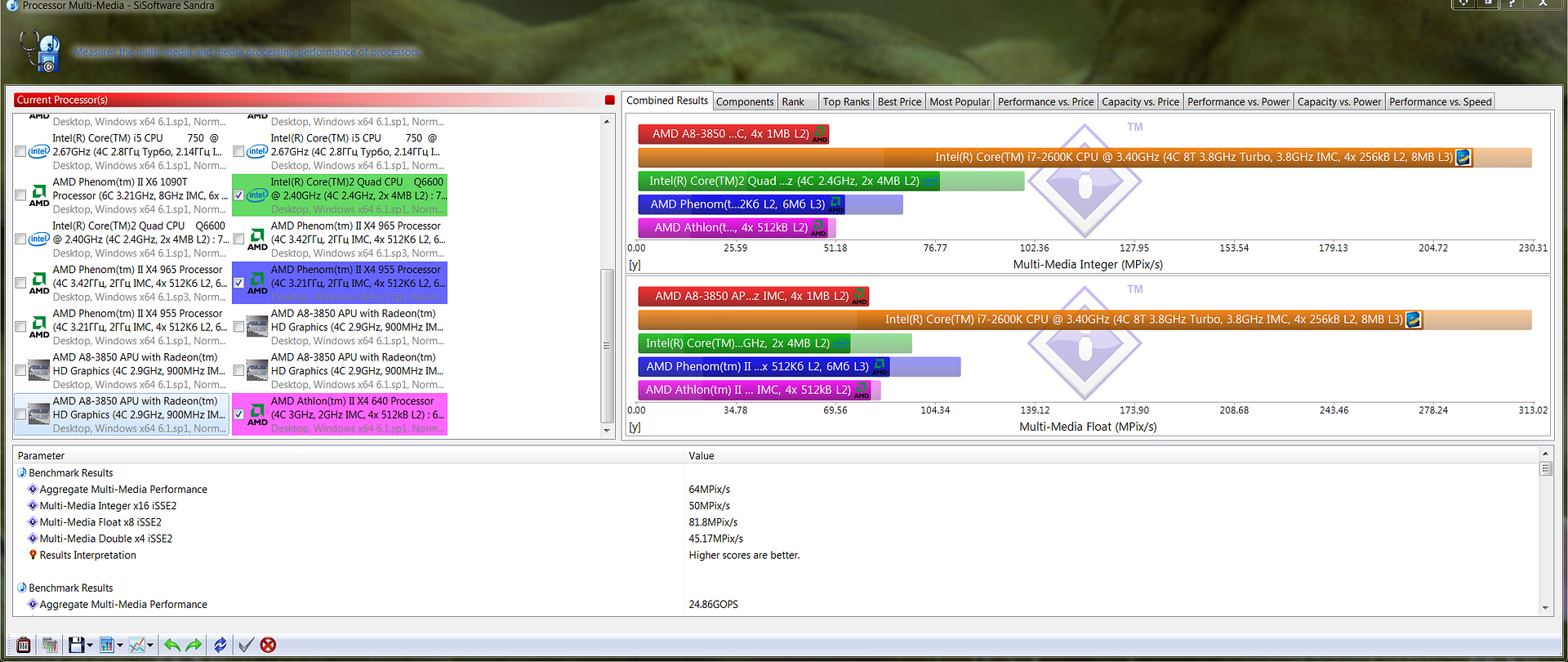
Task: Click the red square in Current Processor(s) header
Action: (x=609, y=100)
